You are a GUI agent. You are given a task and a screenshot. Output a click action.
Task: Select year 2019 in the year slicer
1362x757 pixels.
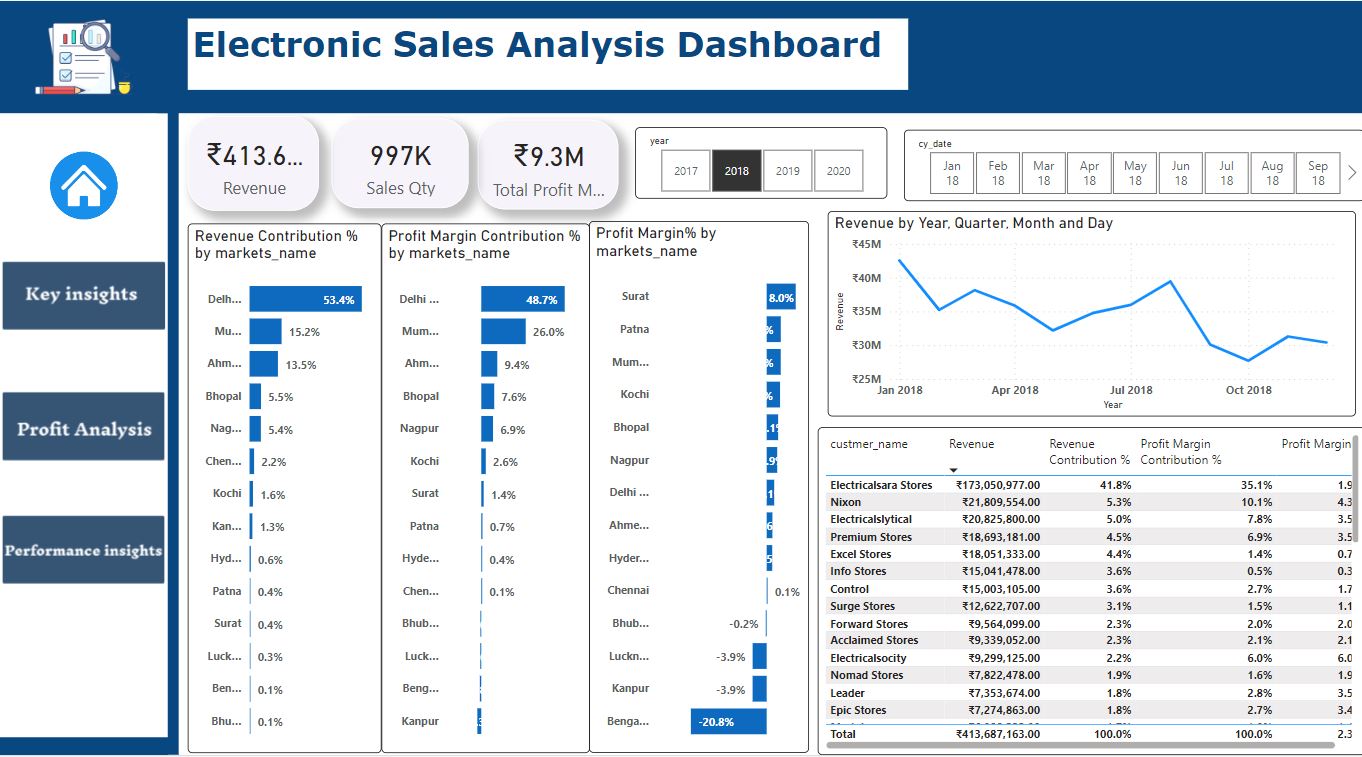point(787,171)
